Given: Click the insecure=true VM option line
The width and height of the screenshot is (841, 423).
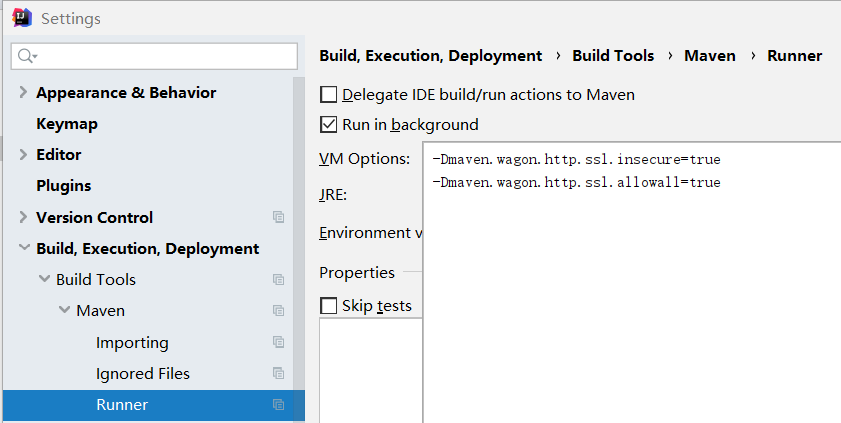Looking at the screenshot, I should pyautogui.click(x=577, y=159).
